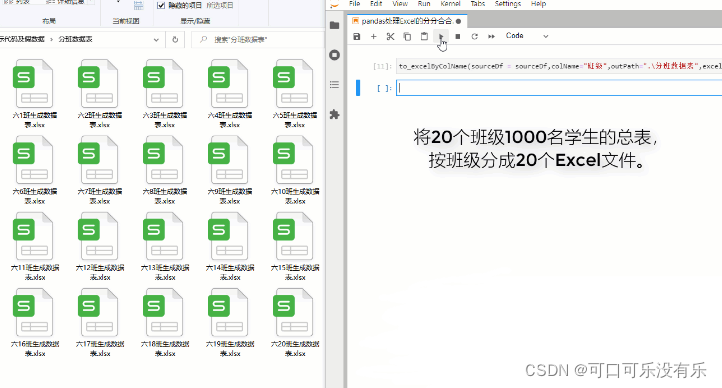This screenshot has height=388, width=722.
Task: Expand the Explorer address bar history dropdown
Action: click(156, 40)
